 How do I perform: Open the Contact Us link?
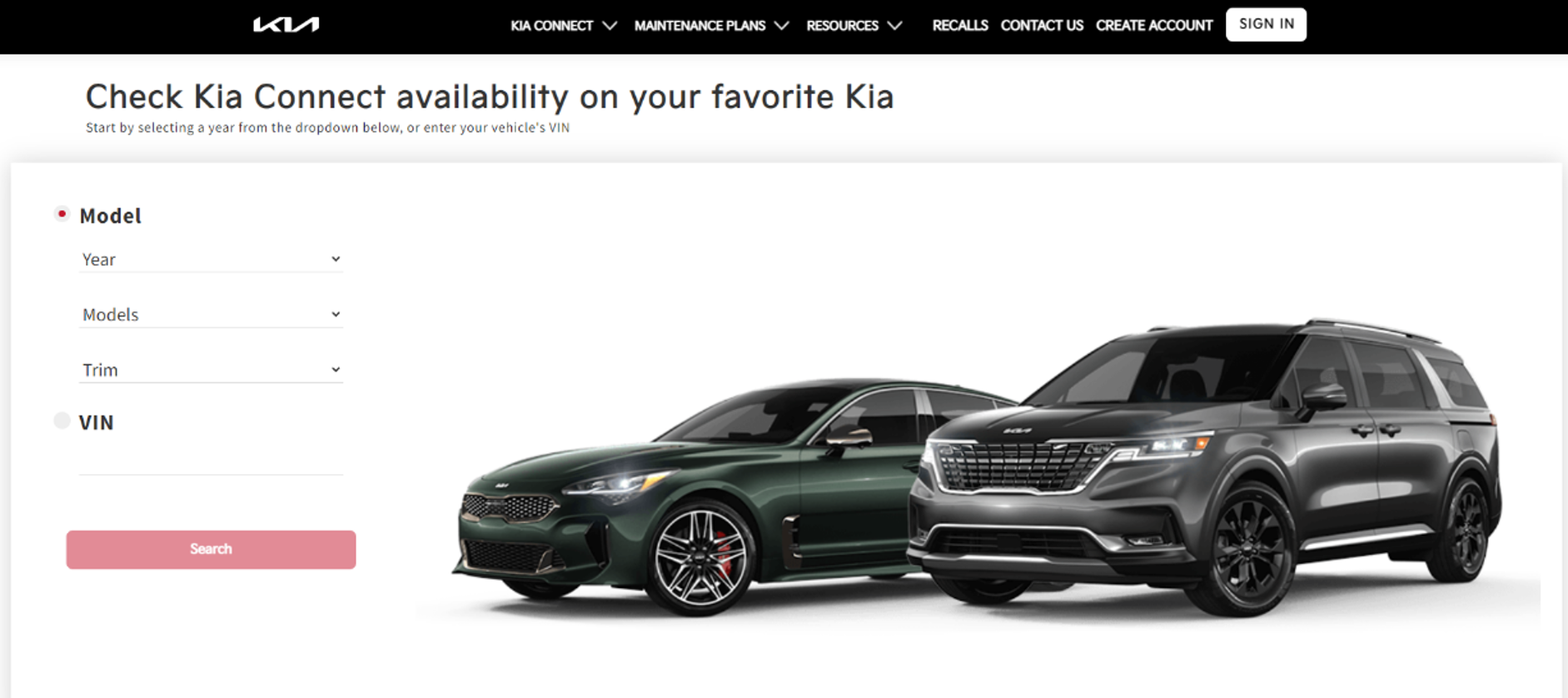click(1042, 26)
